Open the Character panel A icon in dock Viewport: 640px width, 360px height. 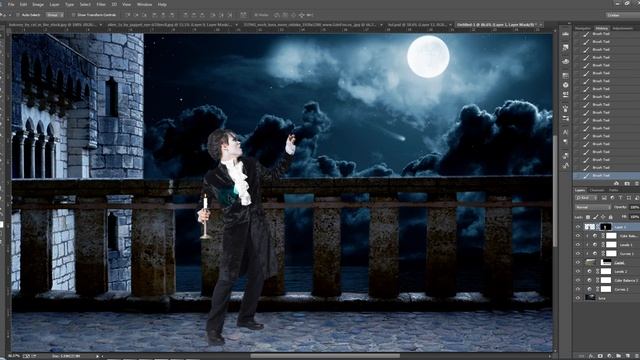coord(565,132)
